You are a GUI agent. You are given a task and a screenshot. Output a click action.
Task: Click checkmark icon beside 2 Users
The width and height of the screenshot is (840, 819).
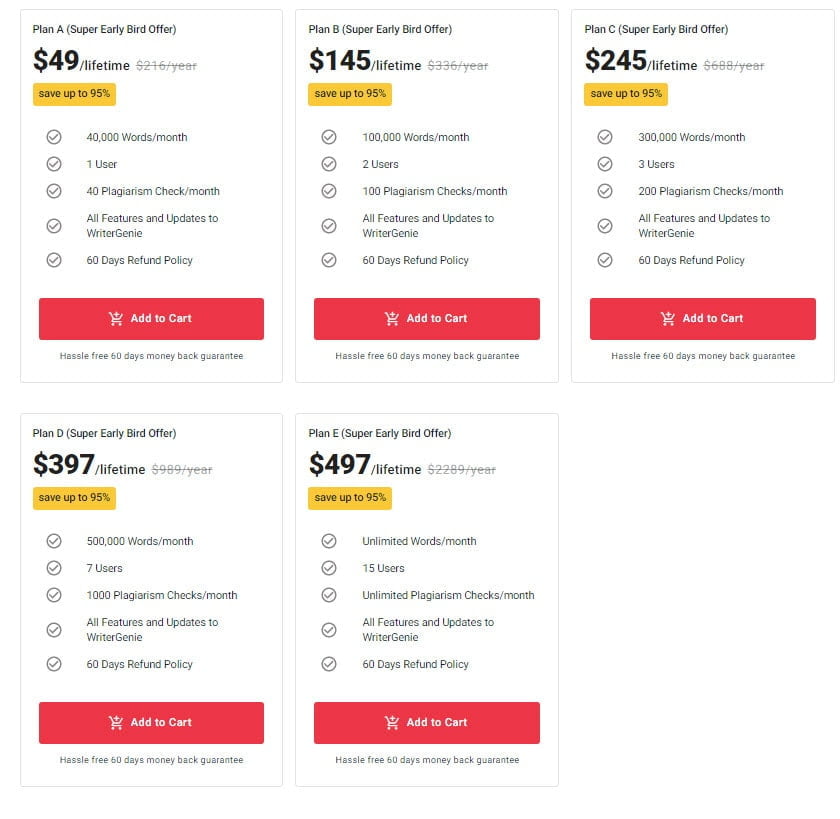[x=329, y=164]
